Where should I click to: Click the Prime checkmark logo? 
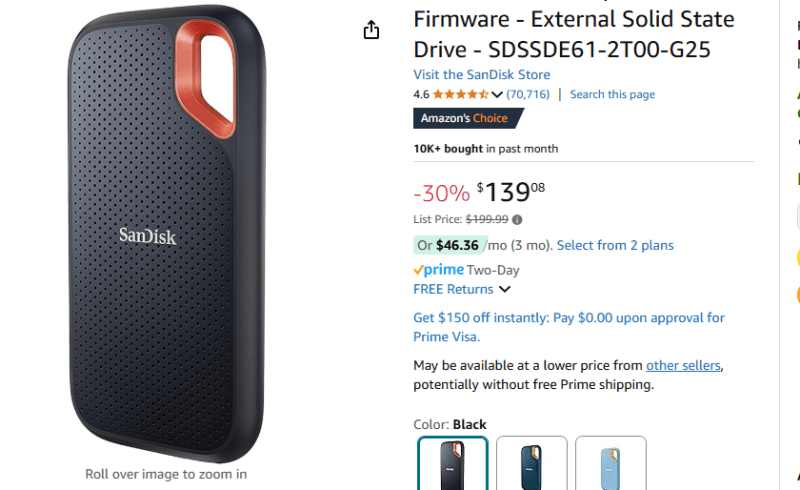click(438, 270)
